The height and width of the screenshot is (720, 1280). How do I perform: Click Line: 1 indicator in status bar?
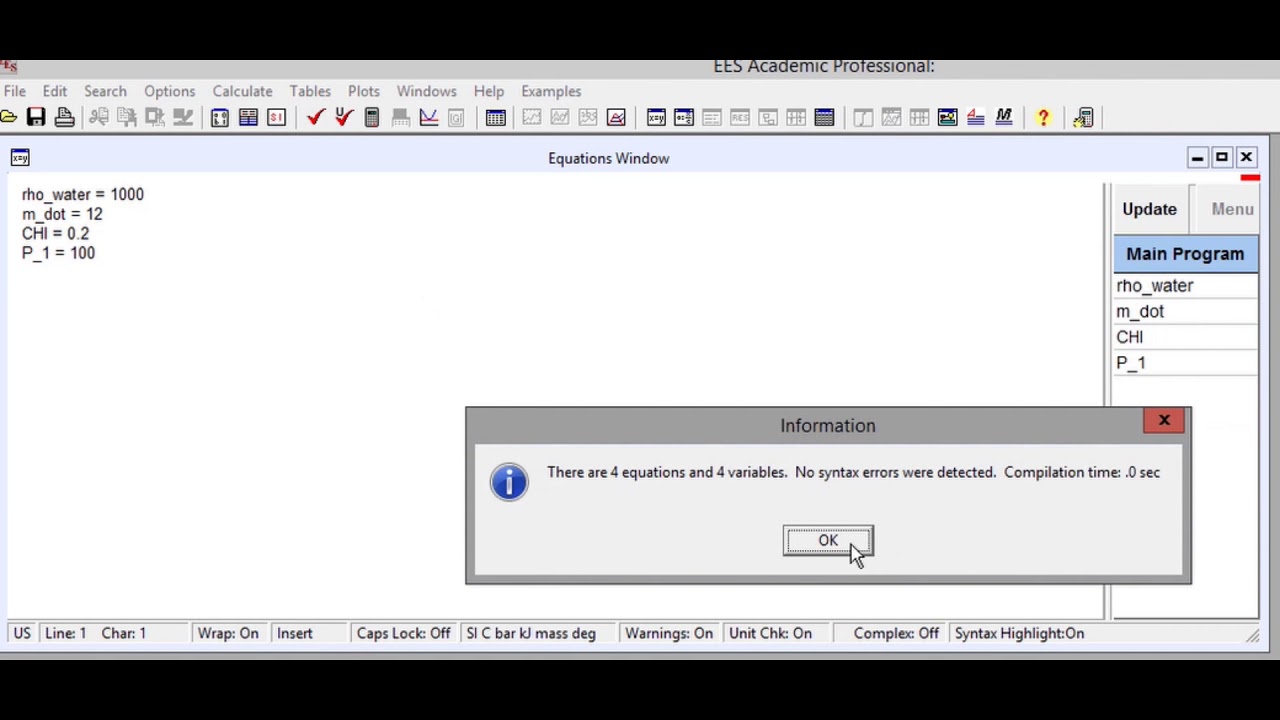(x=66, y=633)
